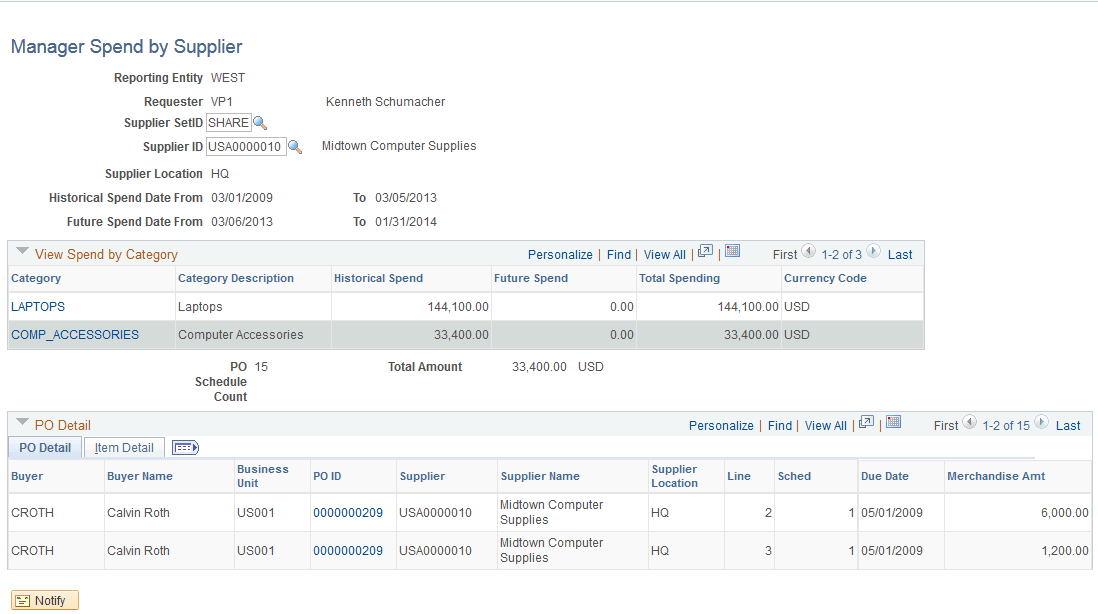Show all columns in the PO Detail grid
Viewport: 1098px width, 614px height.
(184, 447)
